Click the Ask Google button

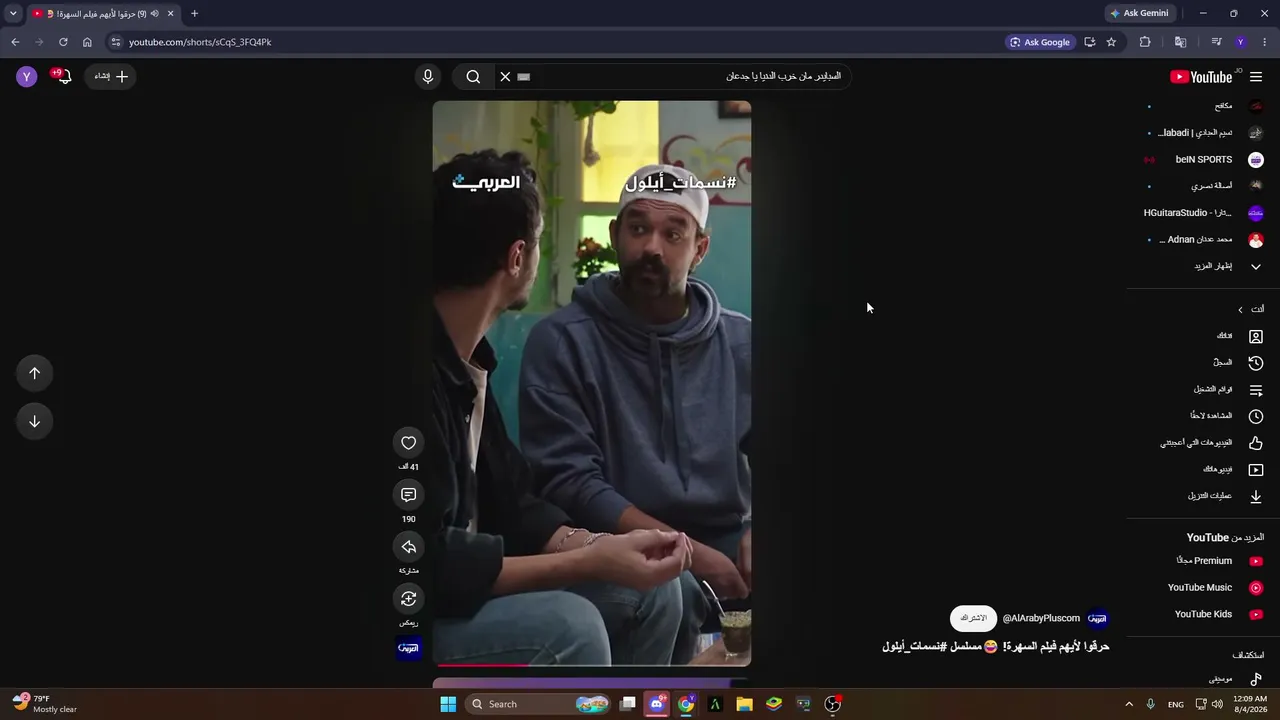tap(1040, 42)
